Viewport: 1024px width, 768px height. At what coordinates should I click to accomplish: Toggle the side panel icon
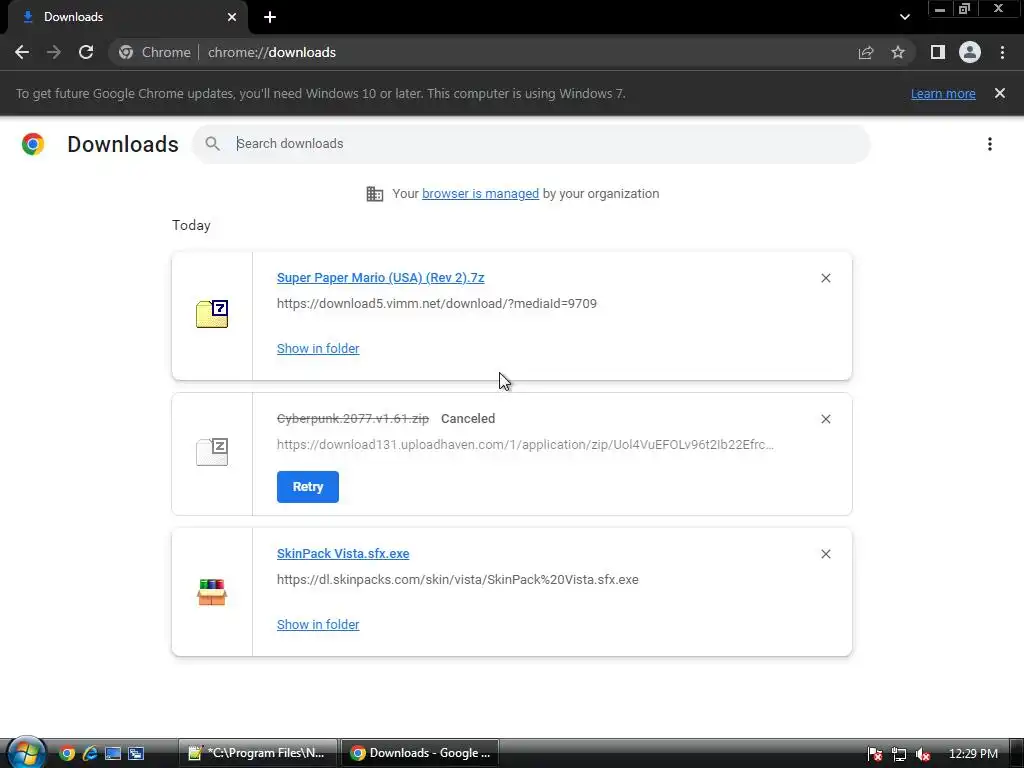click(938, 52)
